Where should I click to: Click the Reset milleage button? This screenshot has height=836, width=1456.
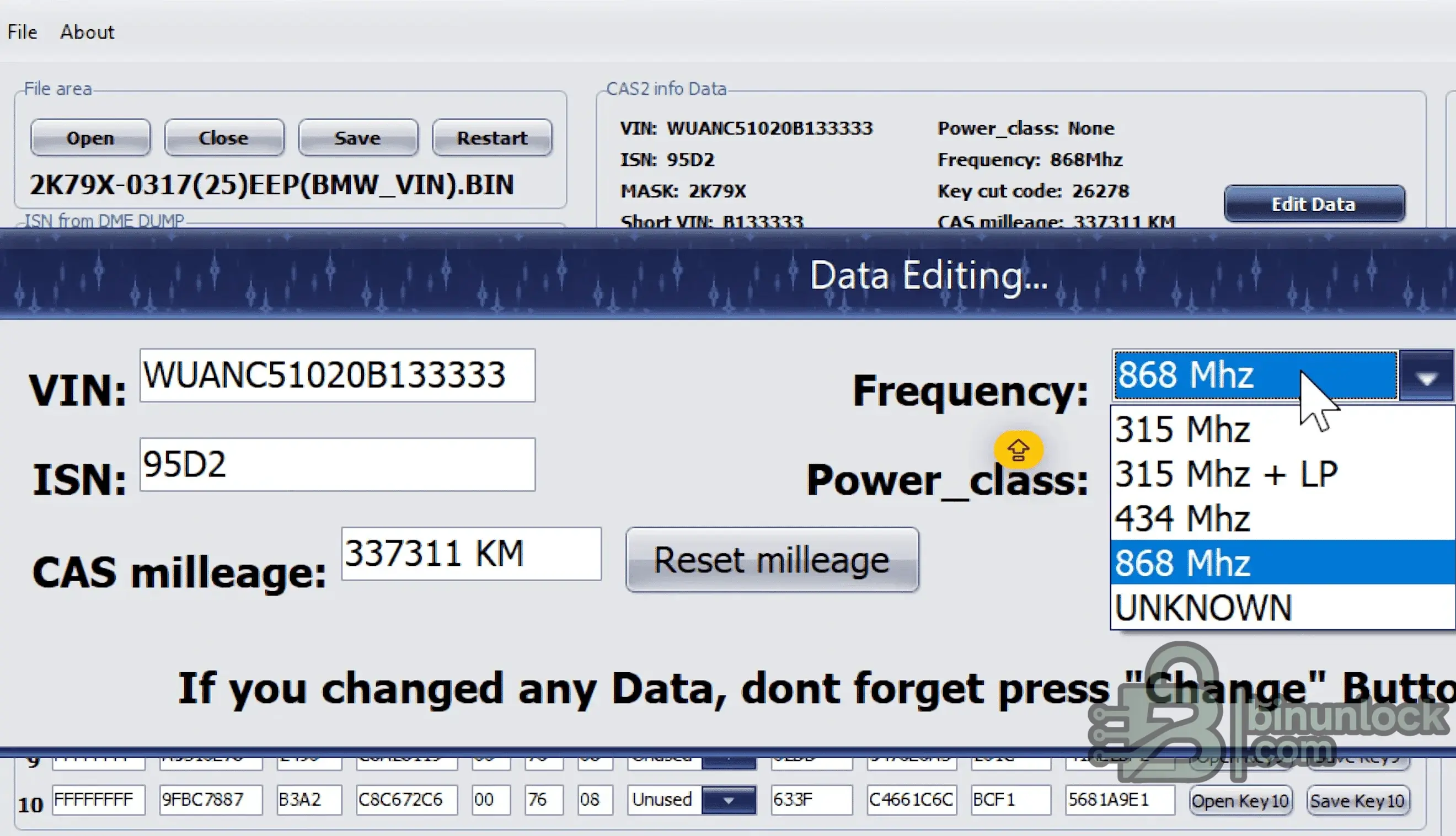click(772, 560)
